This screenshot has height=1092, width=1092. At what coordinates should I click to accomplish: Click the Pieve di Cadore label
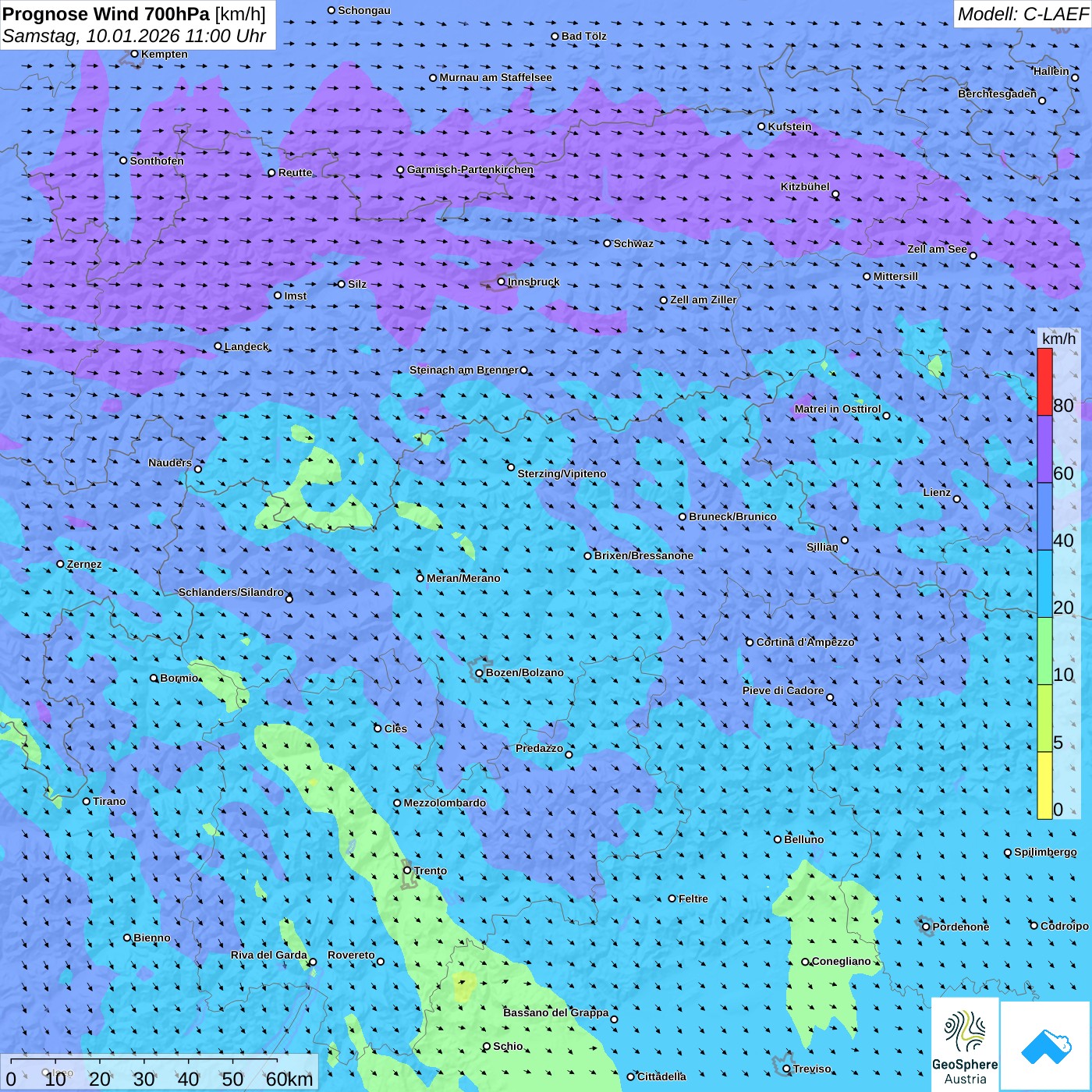[x=782, y=690]
